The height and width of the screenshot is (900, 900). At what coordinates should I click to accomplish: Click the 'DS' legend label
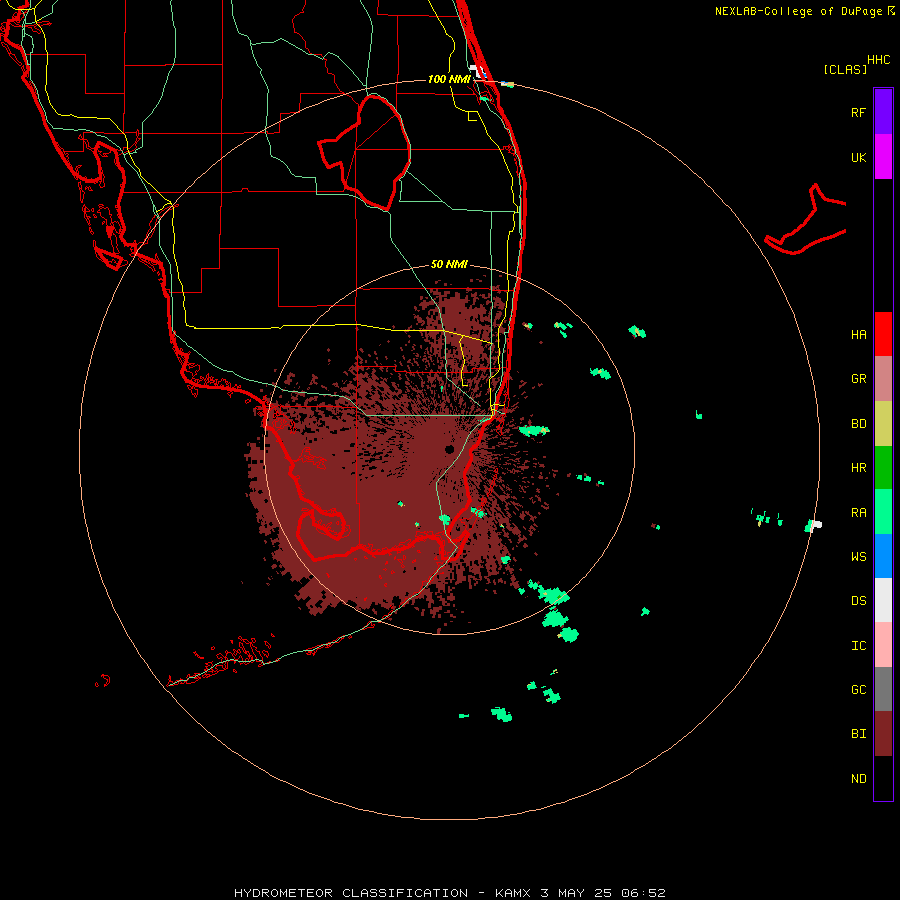point(858,601)
